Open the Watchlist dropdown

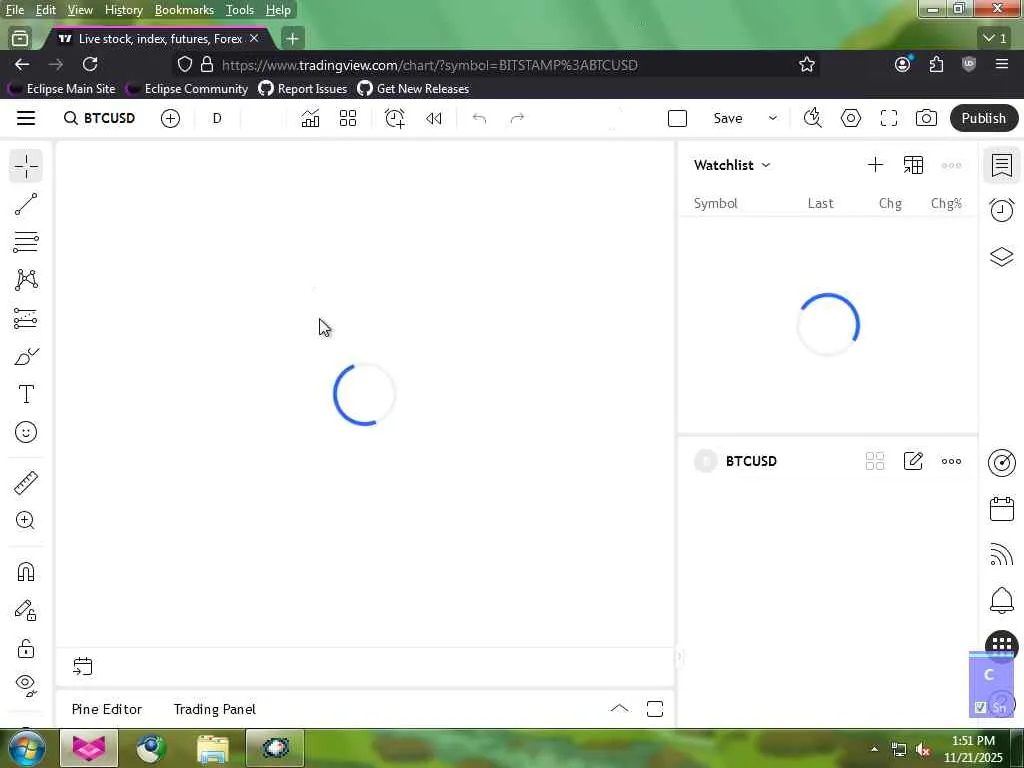tap(732, 165)
